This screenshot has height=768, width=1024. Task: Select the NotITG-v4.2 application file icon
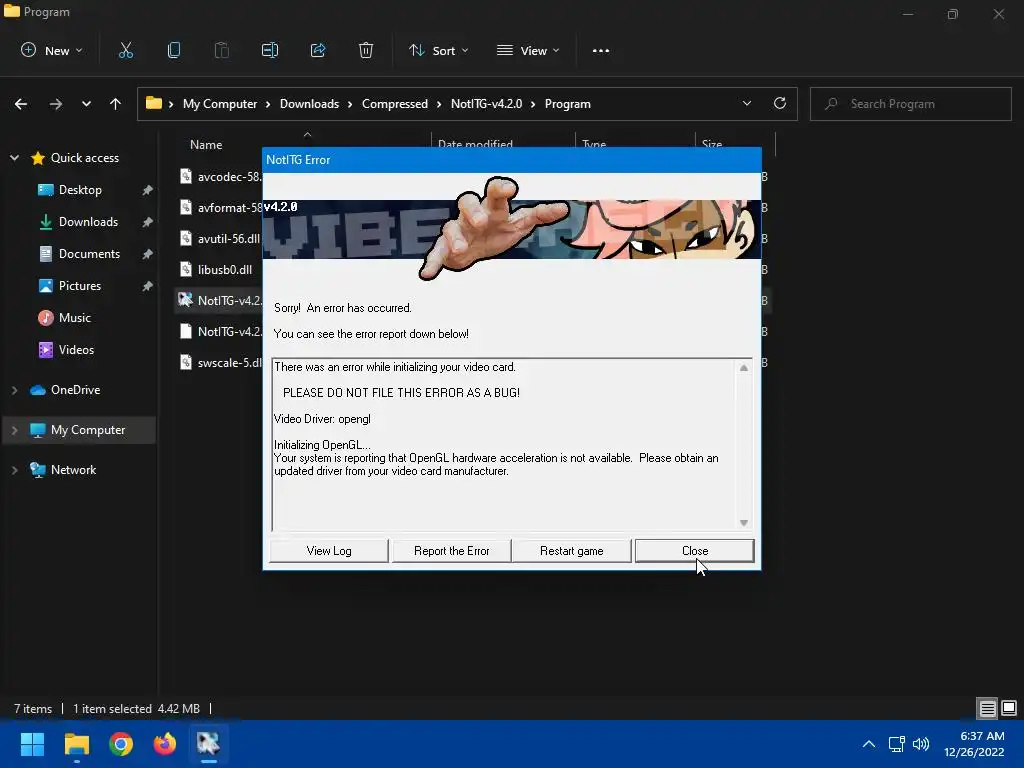coord(185,300)
